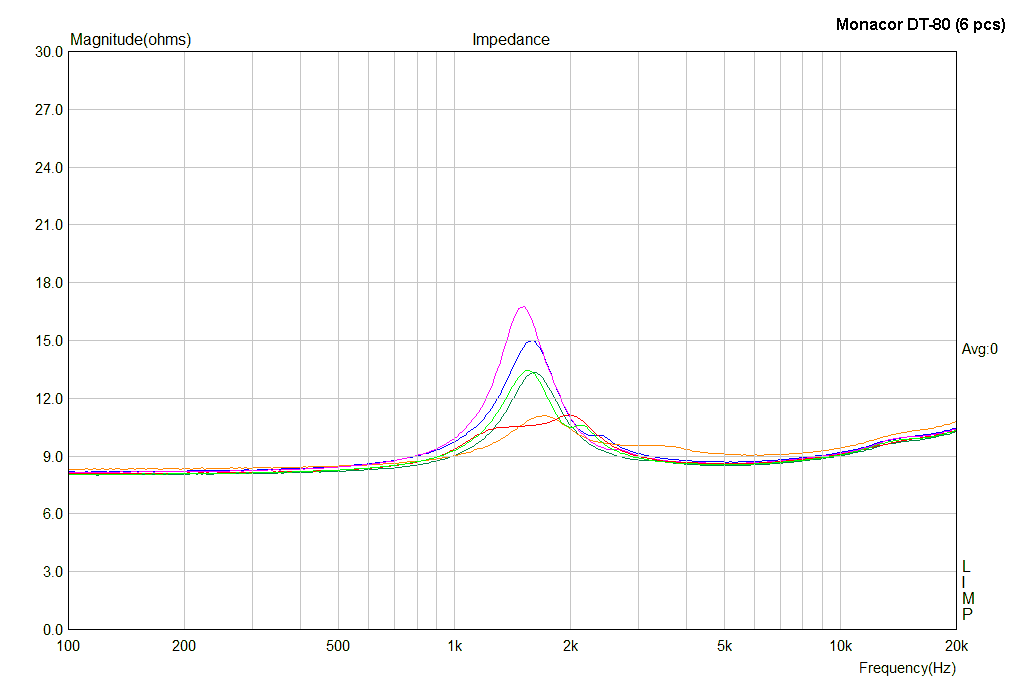This screenshot has height=680, width=1024.
Task: Click the 'Magnitude(ohms)' axis label
Action: pyautogui.click(x=131, y=39)
